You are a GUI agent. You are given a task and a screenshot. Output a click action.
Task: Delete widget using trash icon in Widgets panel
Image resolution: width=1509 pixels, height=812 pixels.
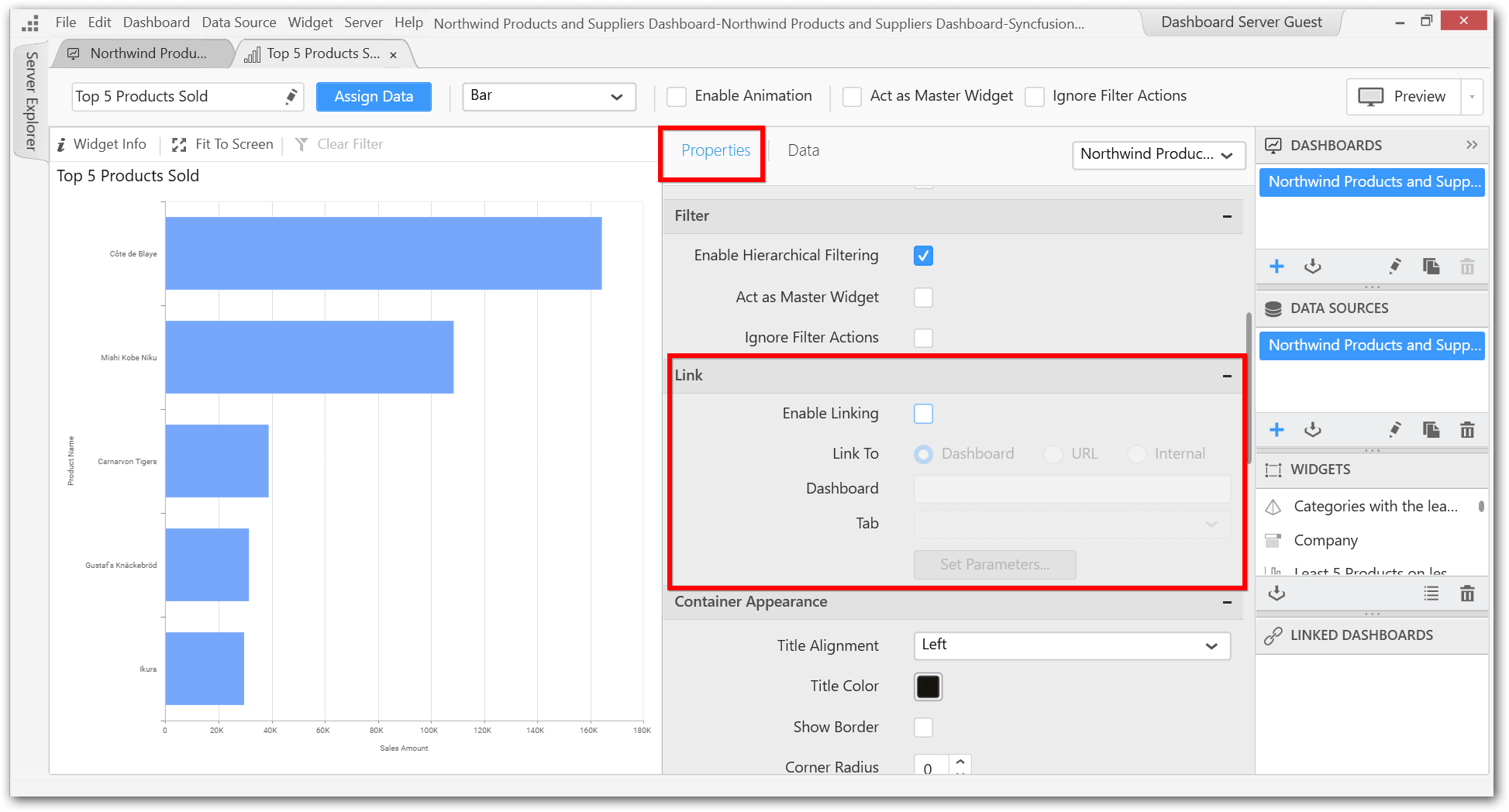coord(1467,594)
